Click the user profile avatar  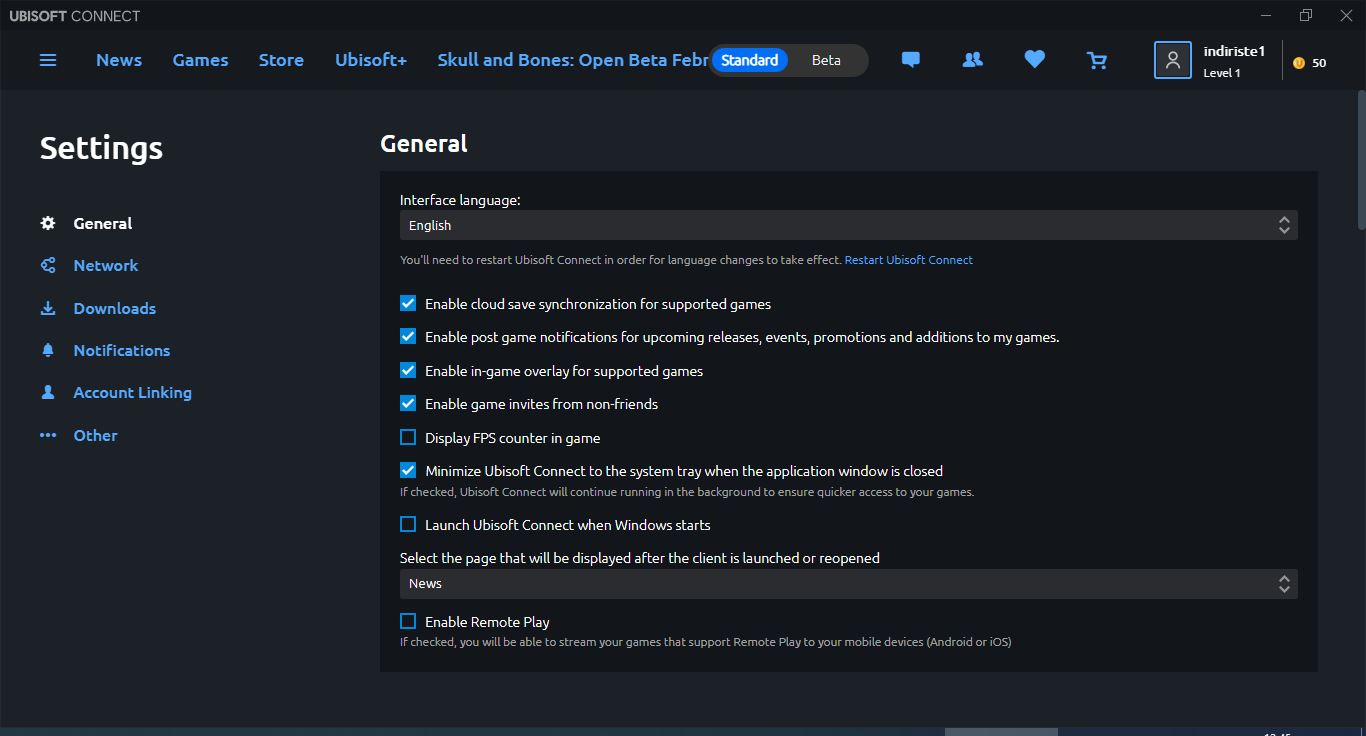(1173, 60)
